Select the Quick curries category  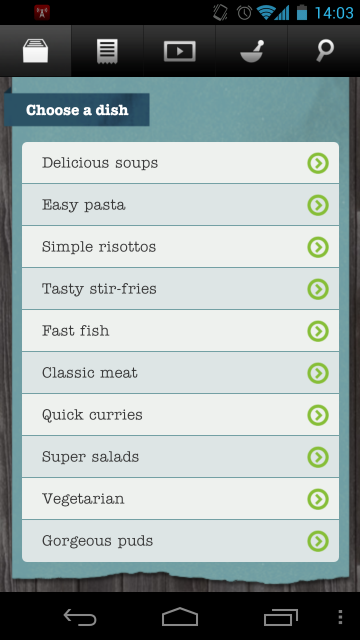point(180,415)
